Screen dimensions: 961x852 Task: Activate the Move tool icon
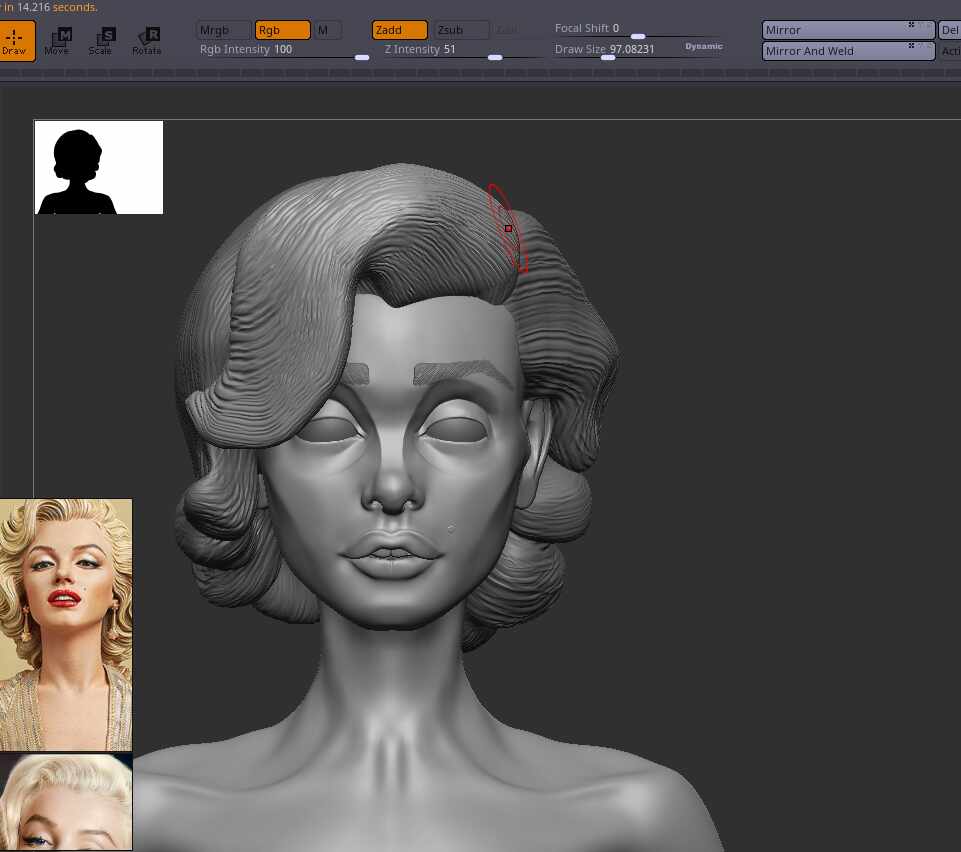tap(57, 41)
